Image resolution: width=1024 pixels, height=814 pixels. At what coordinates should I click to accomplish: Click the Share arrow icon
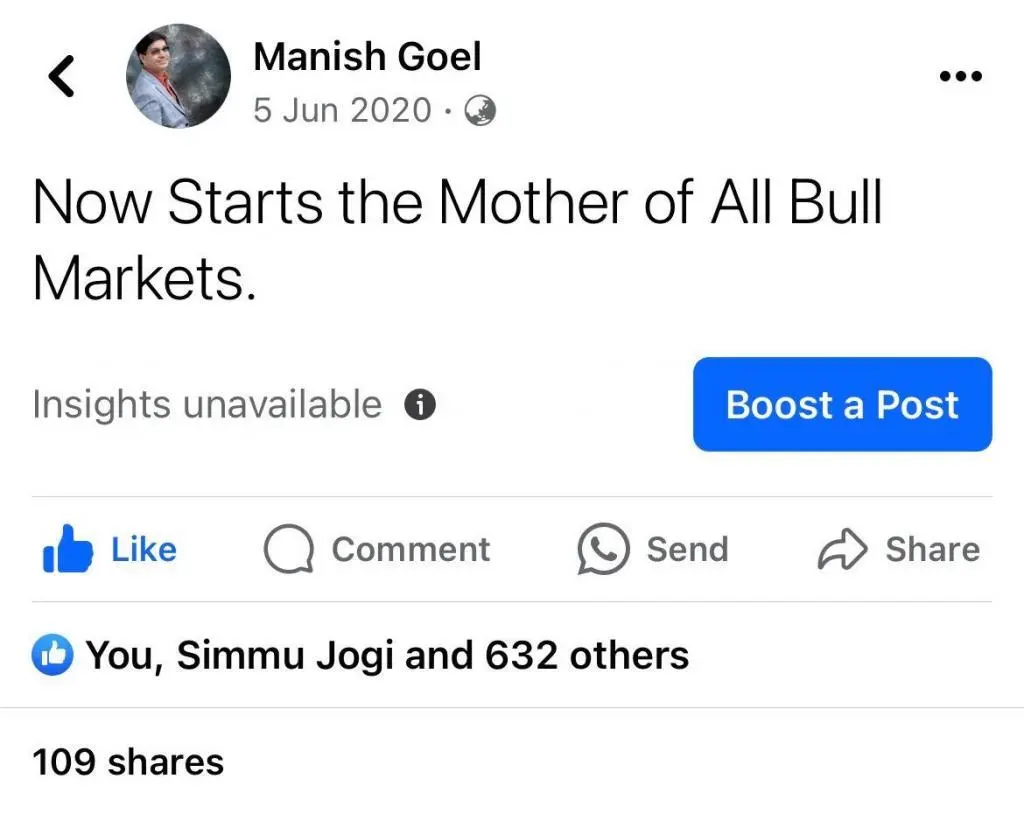point(842,550)
